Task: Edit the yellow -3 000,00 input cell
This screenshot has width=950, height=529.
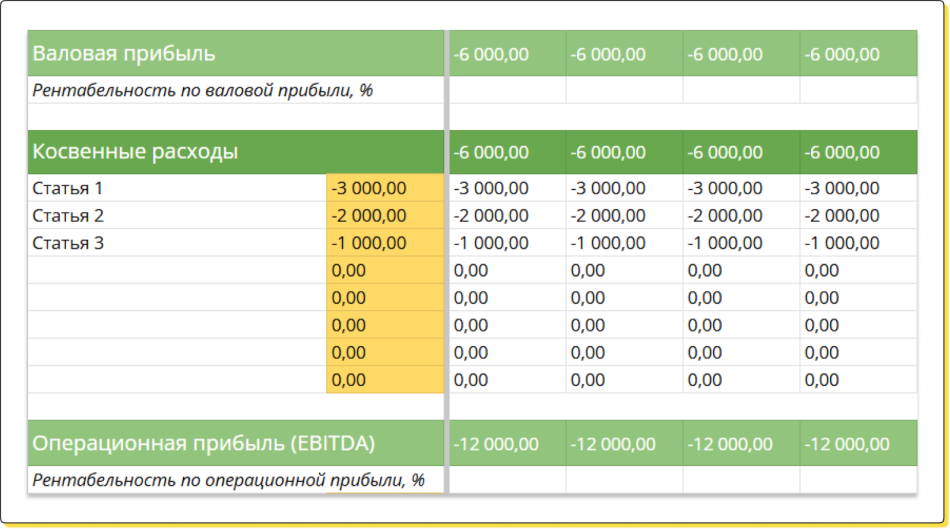Action: (x=385, y=188)
